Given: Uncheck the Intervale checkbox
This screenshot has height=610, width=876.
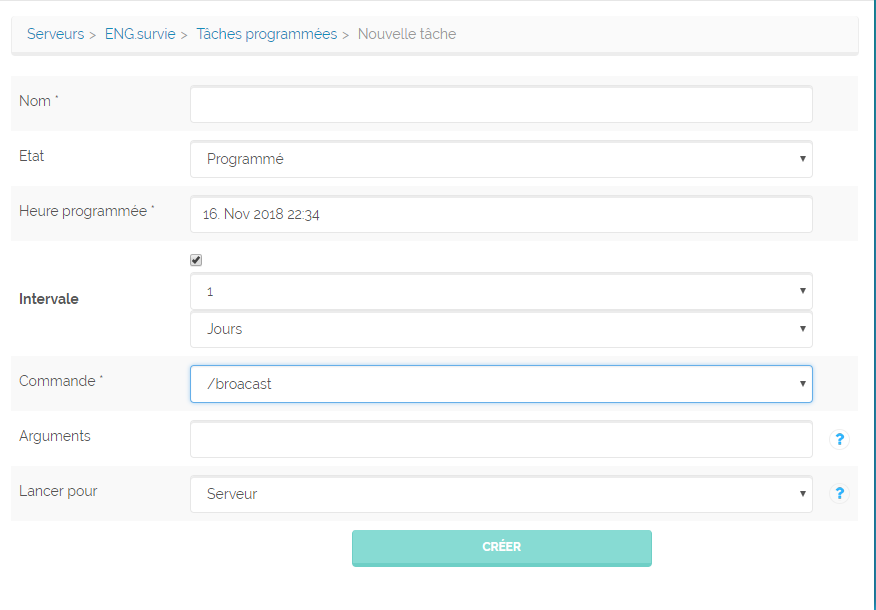Looking at the screenshot, I should (x=196, y=260).
